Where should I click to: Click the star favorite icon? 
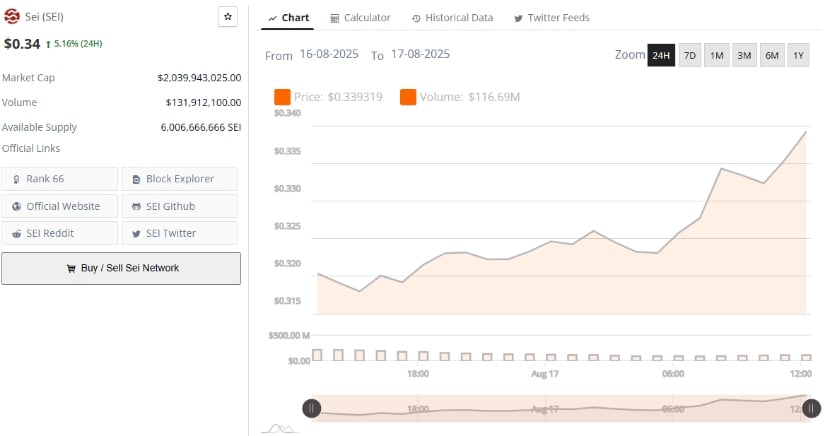[228, 17]
